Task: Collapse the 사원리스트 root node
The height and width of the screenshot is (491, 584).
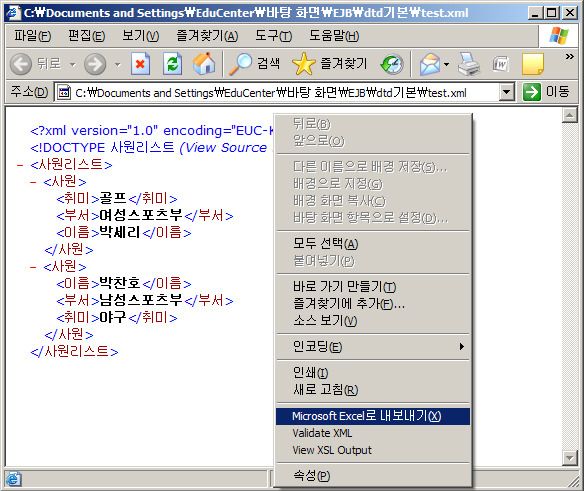Action: point(20,165)
